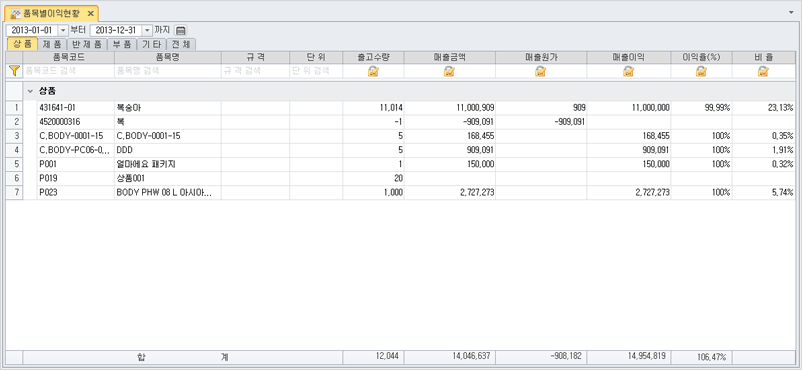Screen dimensions: 802x370
Task: Select the DDD item name cell
Action: click(168, 150)
